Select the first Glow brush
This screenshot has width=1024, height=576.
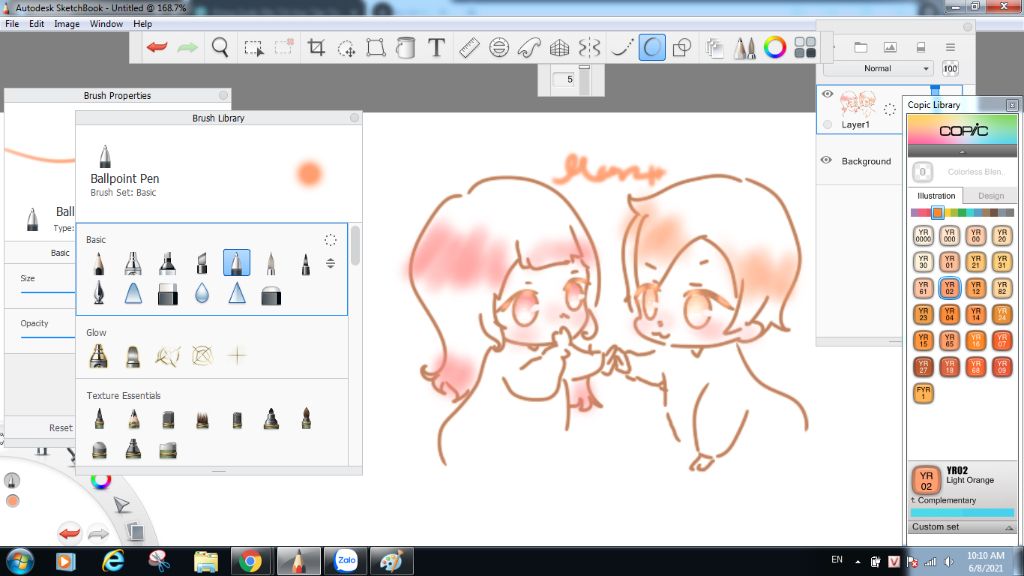99,356
